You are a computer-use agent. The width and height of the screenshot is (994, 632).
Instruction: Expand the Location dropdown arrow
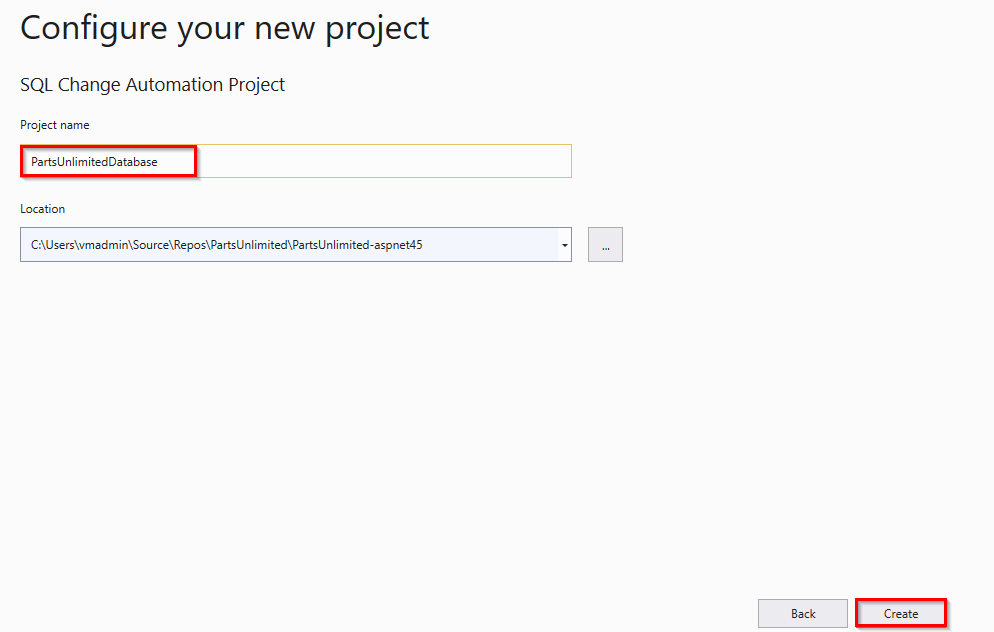(x=564, y=245)
